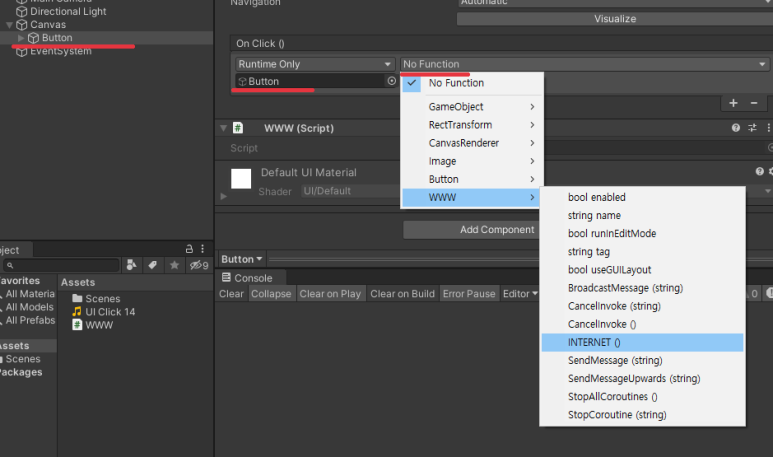This screenshot has height=457, width=773.
Task: Click Default UI Material white preview
Action: [241, 178]
